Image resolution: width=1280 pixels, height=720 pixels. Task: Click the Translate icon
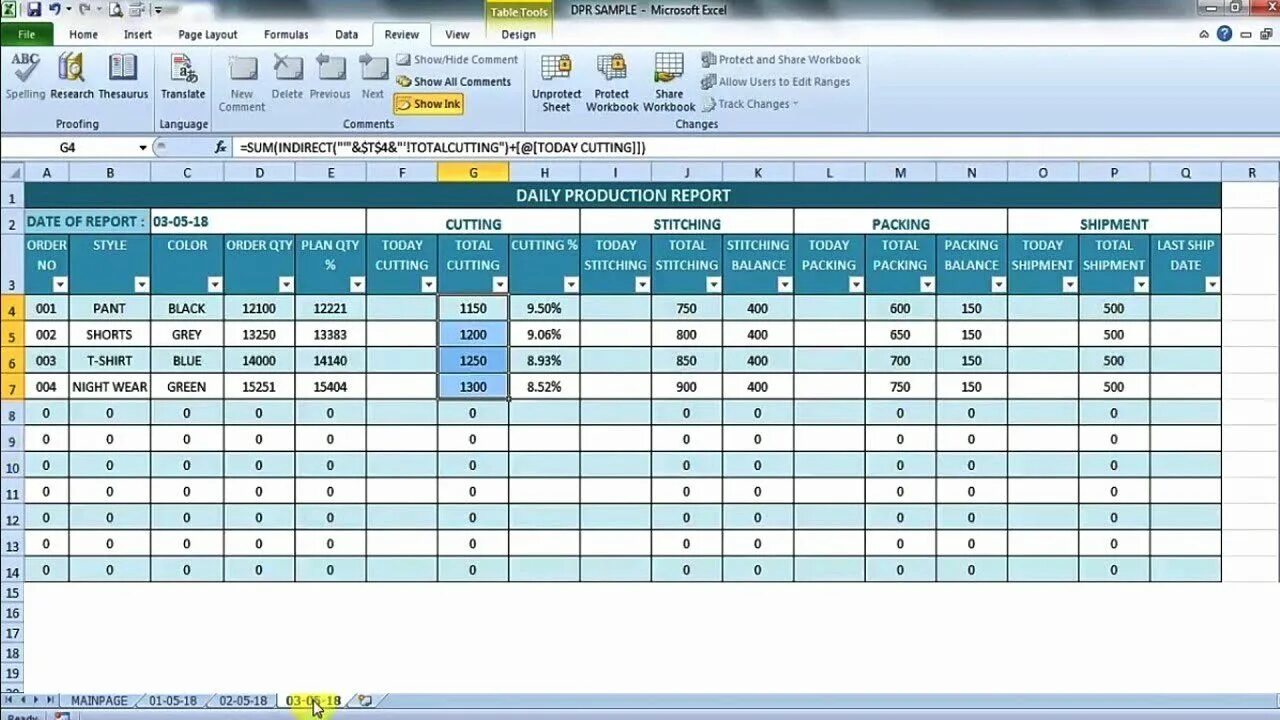tap(183, 75)
